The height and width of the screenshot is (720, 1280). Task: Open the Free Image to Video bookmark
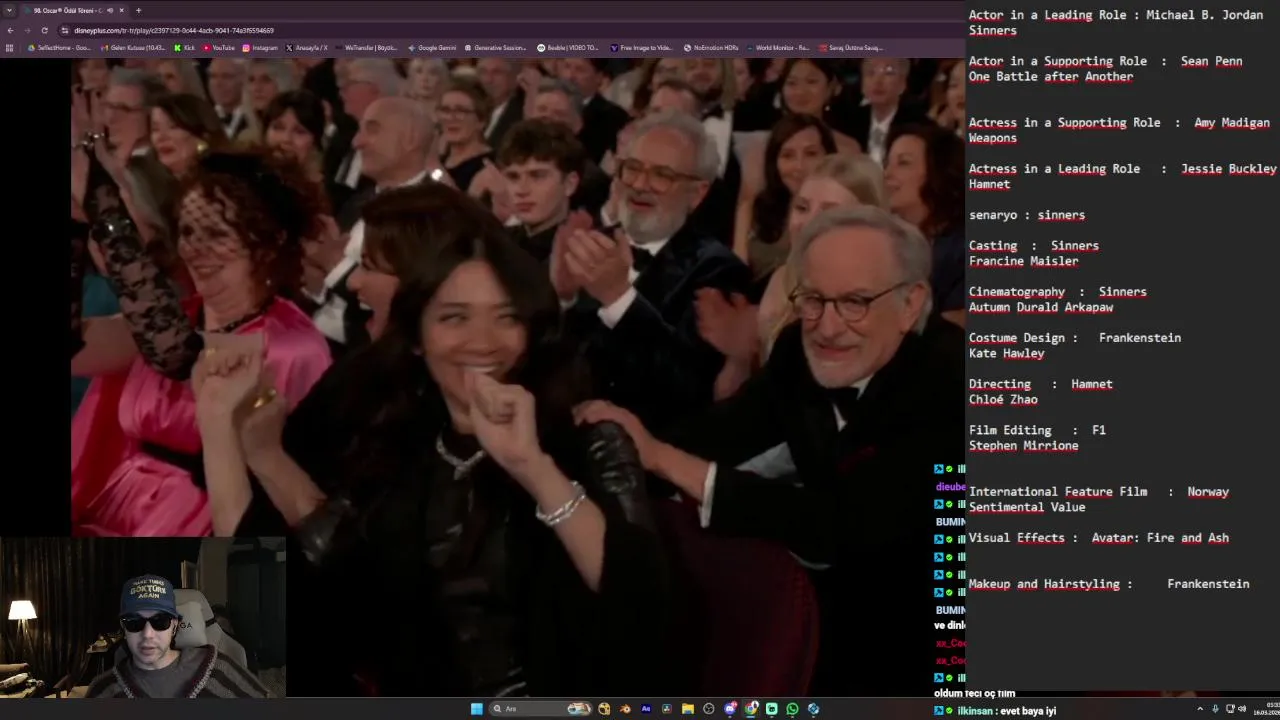tap(641, 47)
